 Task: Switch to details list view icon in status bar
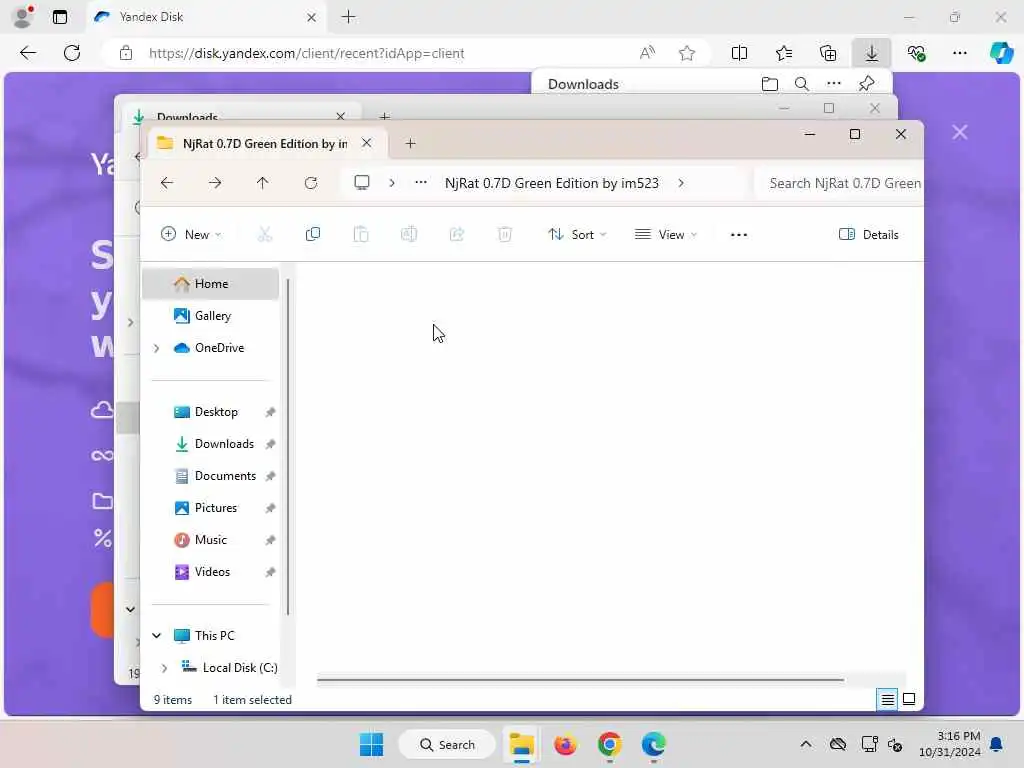pyautogui.click(x=887, y=699)
